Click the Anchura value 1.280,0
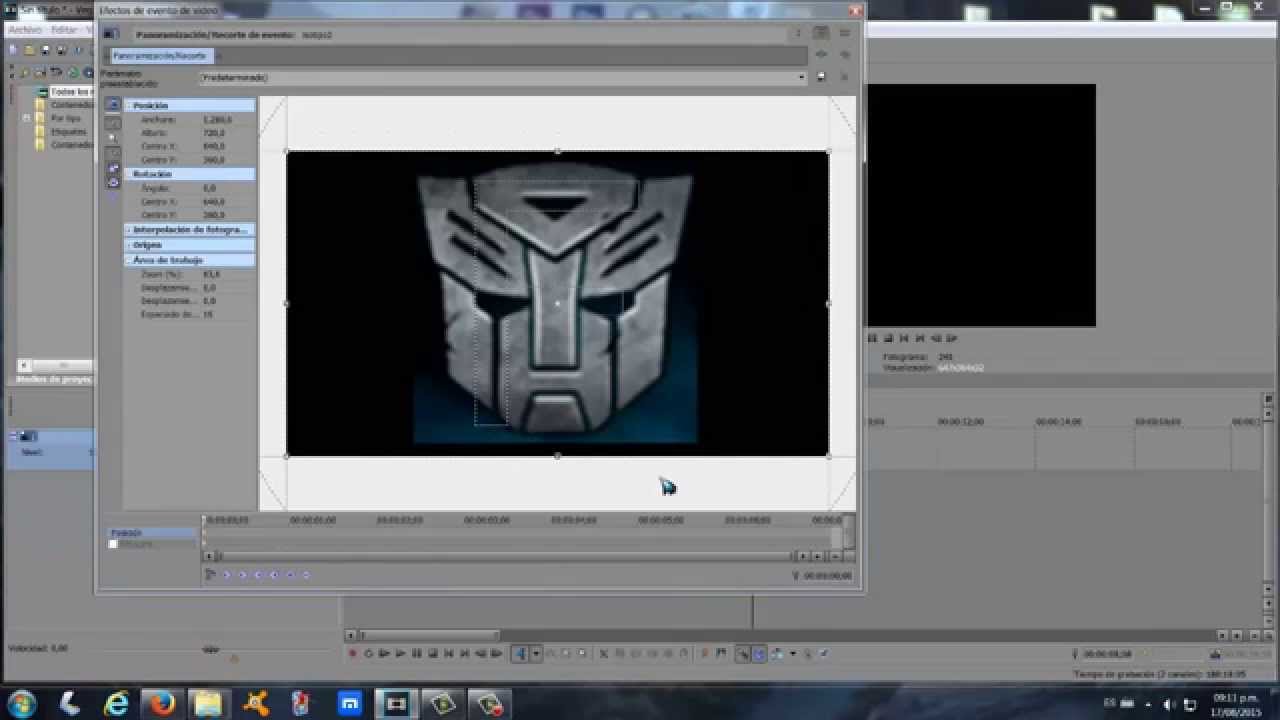 click(217, 119)
